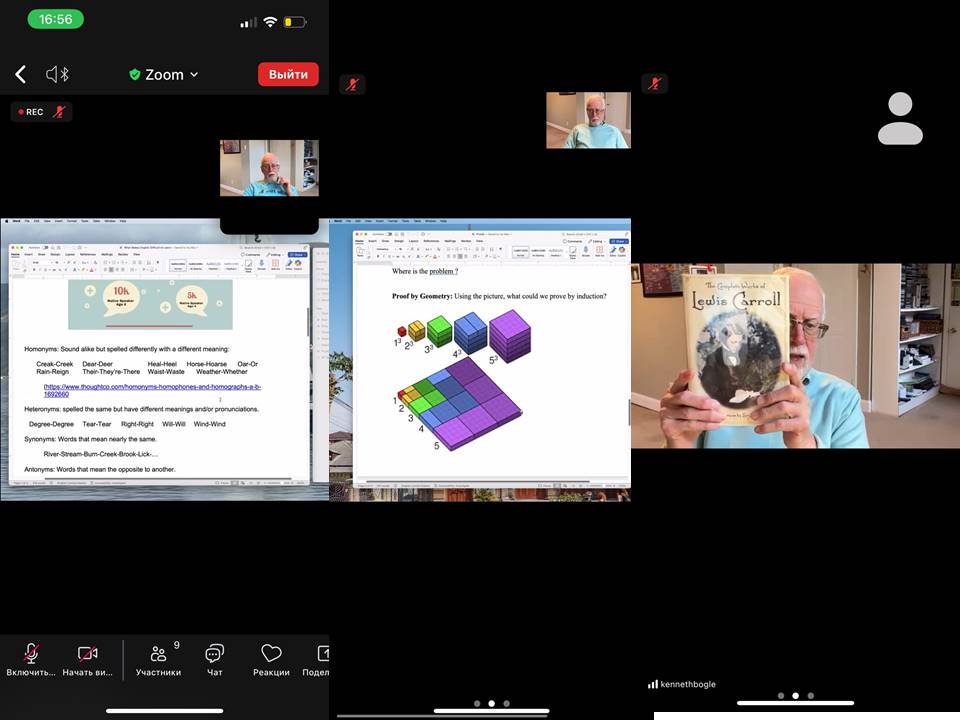This screenshot has height=720, width=960.
Task: Click the thoughtco.com homonyms hyperlink
Action: point(151,390)
